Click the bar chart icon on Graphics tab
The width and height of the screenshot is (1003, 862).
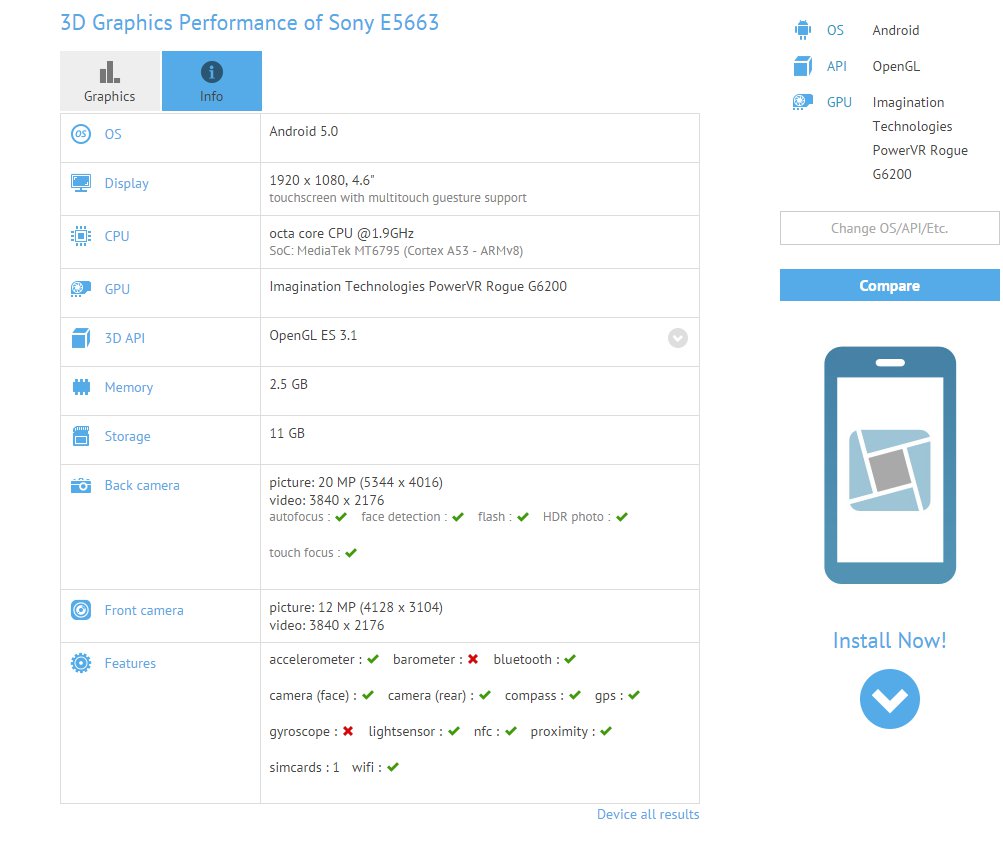(x=109, y=72)
